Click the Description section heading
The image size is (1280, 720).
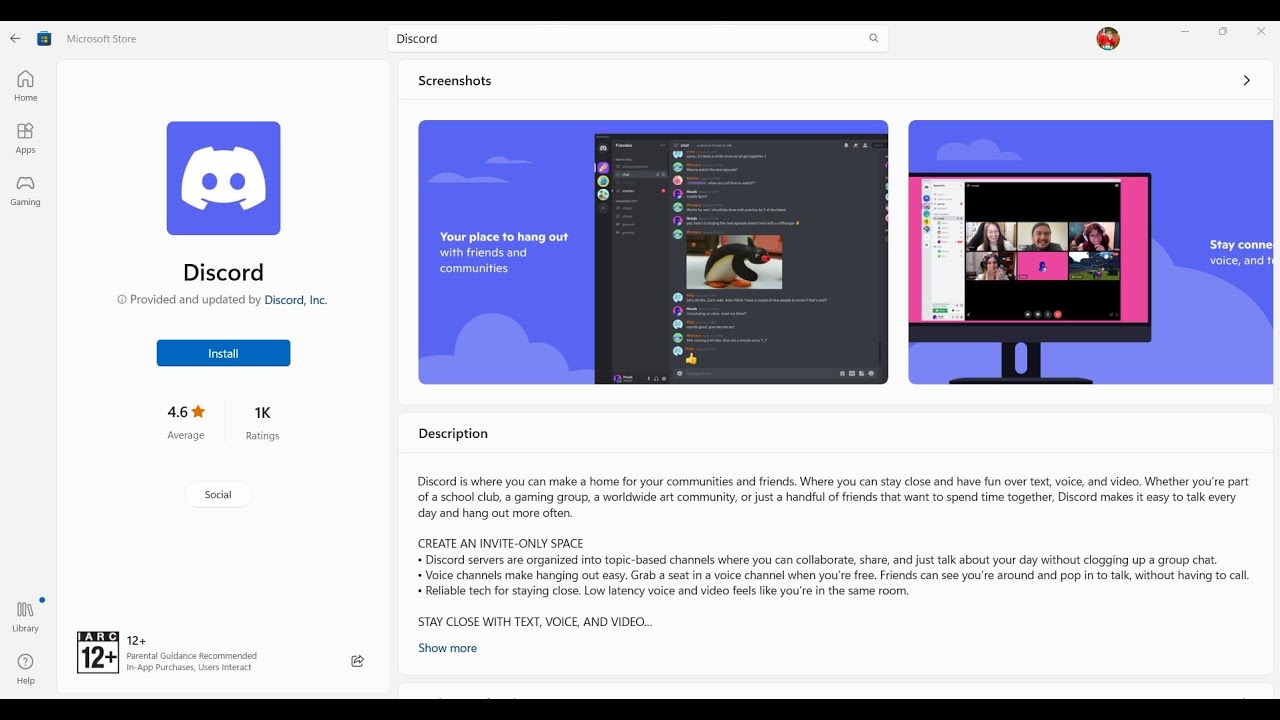(453, 434)
